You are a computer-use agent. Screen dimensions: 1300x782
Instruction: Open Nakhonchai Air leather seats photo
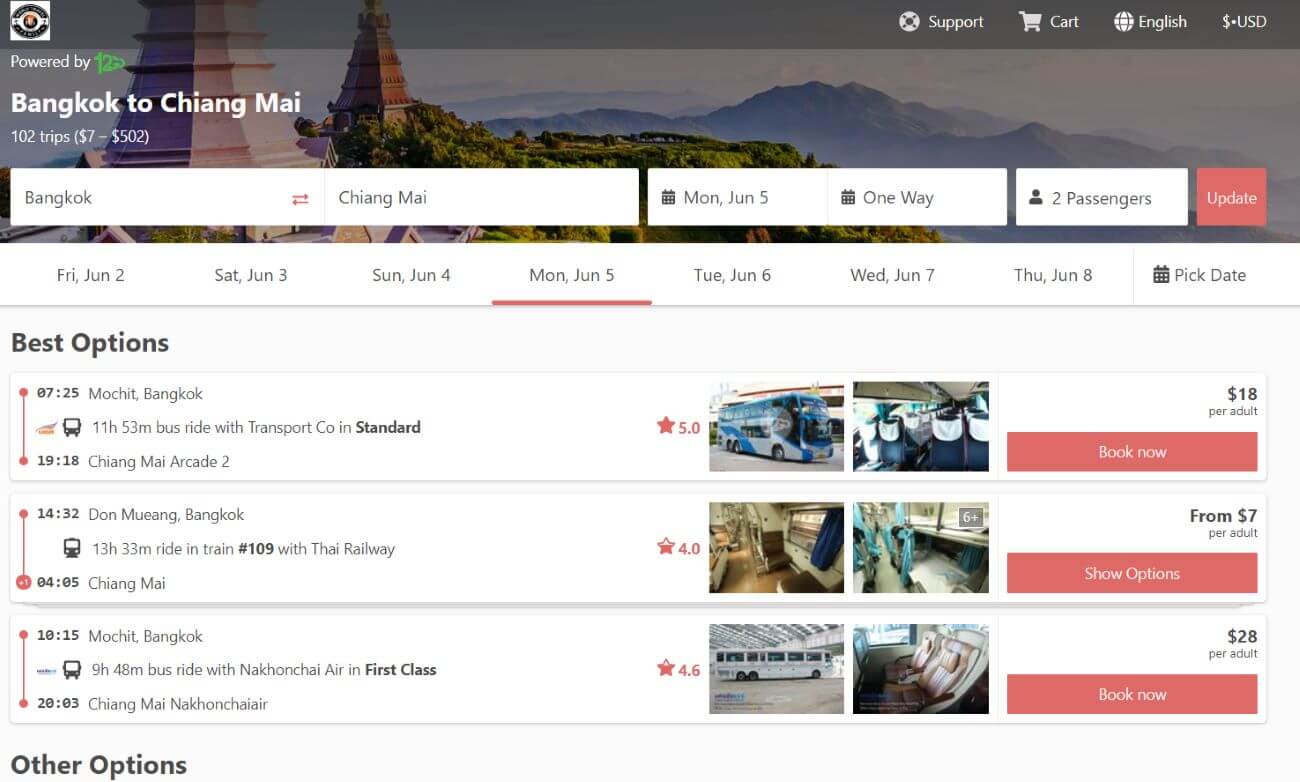click(x=921, y=669)
